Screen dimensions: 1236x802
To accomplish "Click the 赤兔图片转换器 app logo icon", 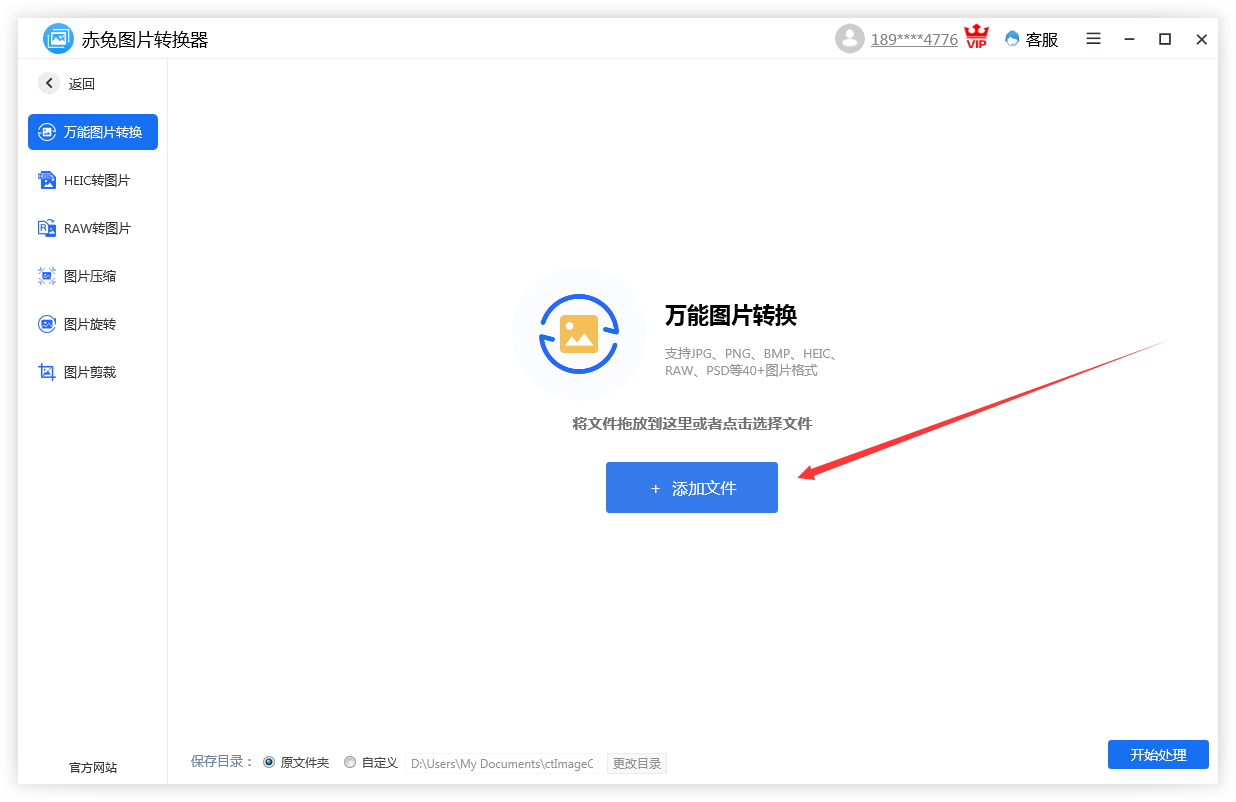I will point(59,39).
